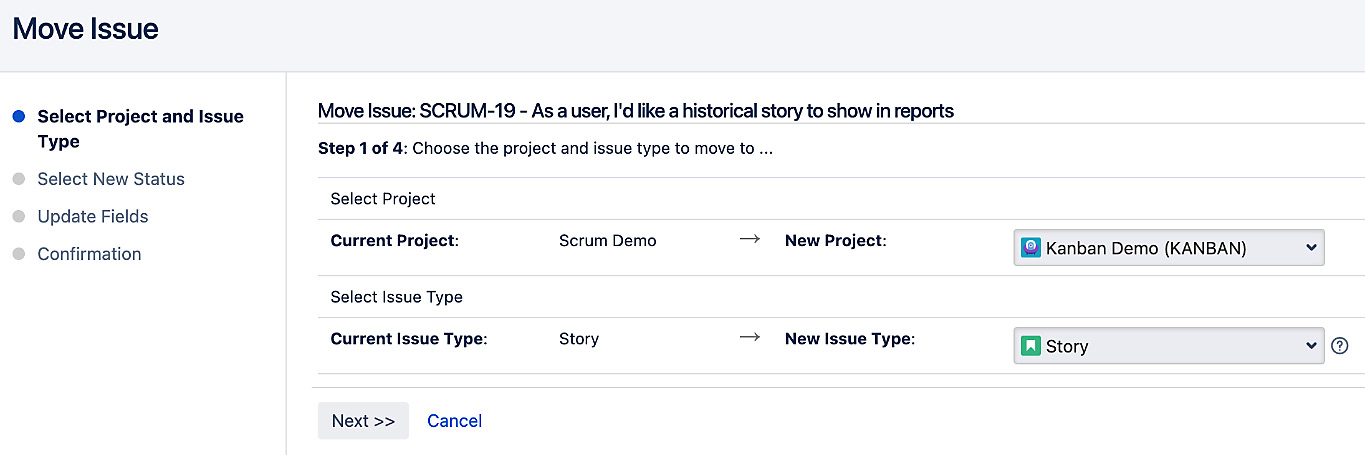Click the help question mark icon

pyautogui.click(x=1340, y=346)
